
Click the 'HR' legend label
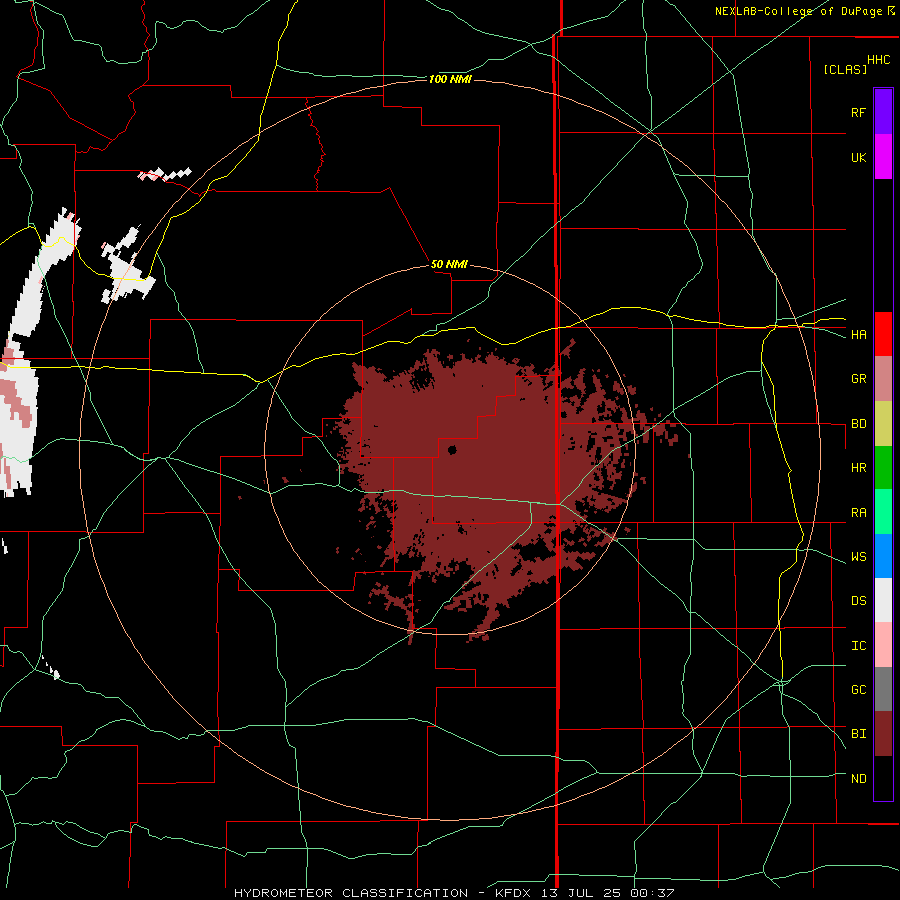click(x=858, y=468)
